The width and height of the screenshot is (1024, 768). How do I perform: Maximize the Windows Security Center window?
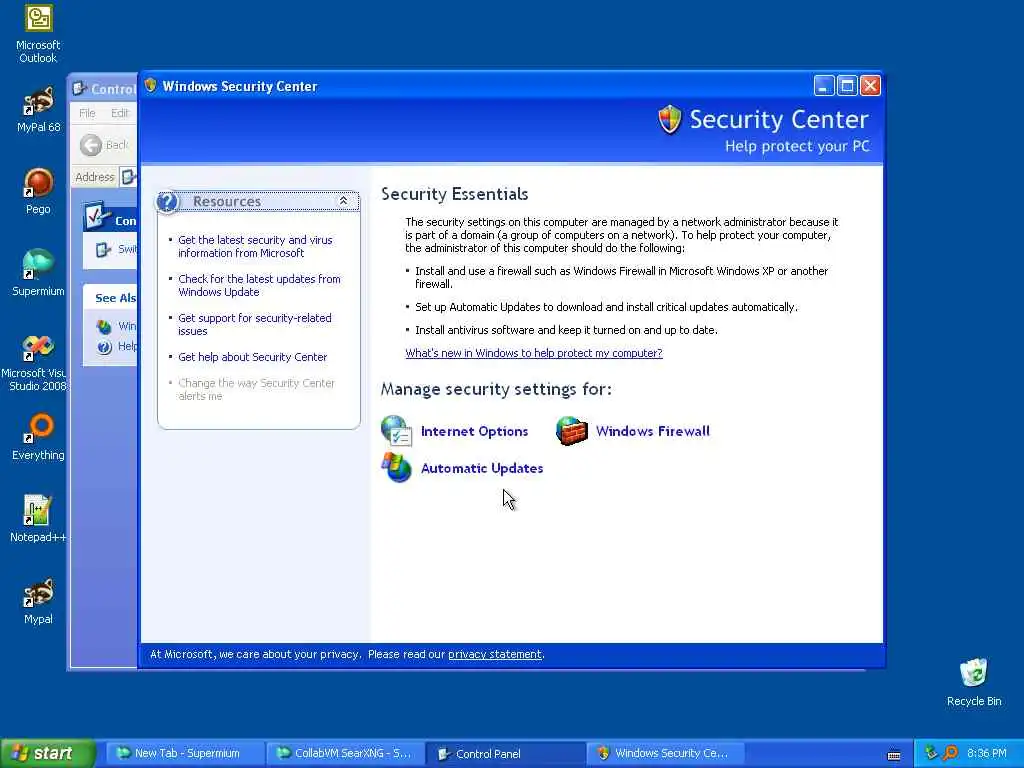(x=847, y=86)
